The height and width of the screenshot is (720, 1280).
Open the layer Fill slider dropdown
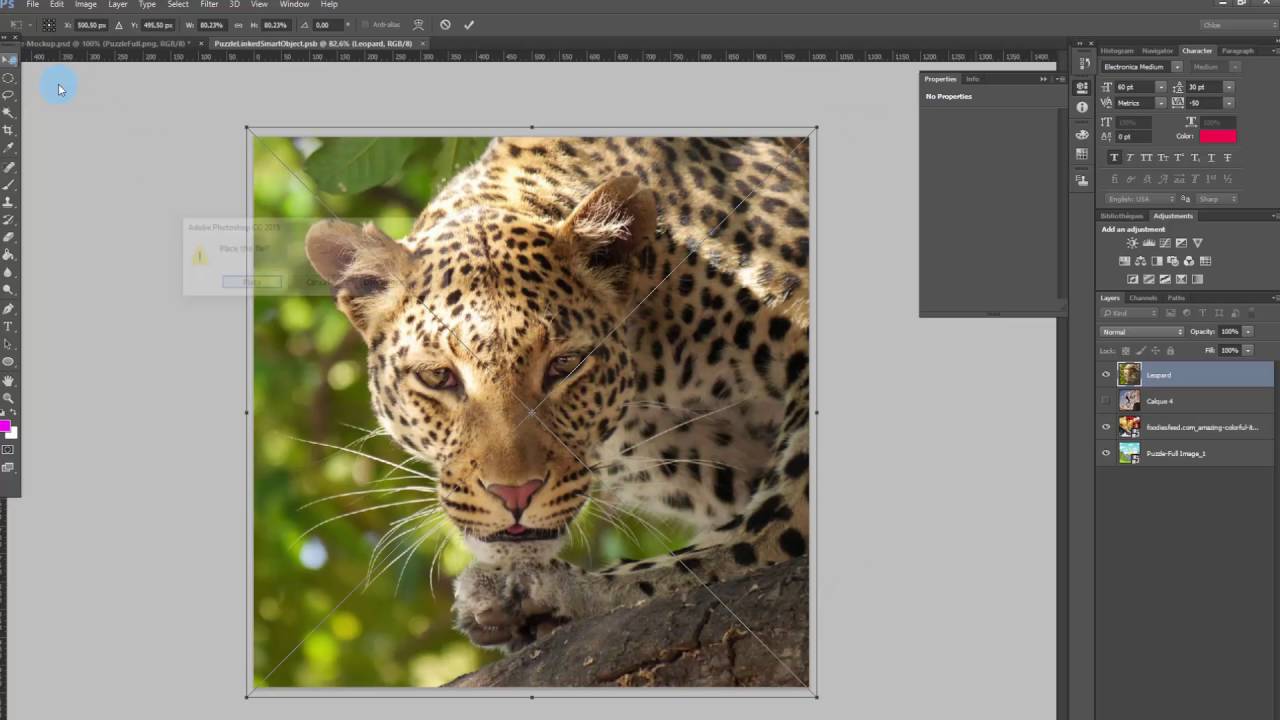tap(1247, 350)
